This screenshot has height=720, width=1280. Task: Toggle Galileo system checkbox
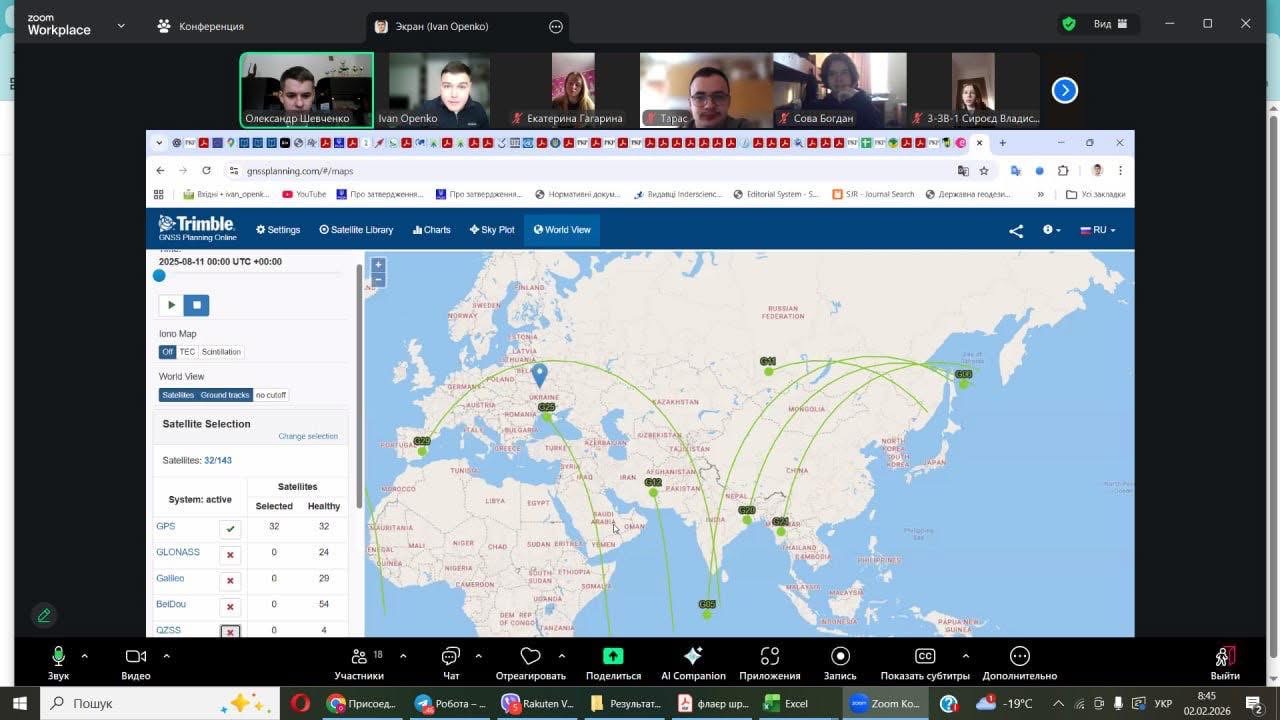click(230, 581)
